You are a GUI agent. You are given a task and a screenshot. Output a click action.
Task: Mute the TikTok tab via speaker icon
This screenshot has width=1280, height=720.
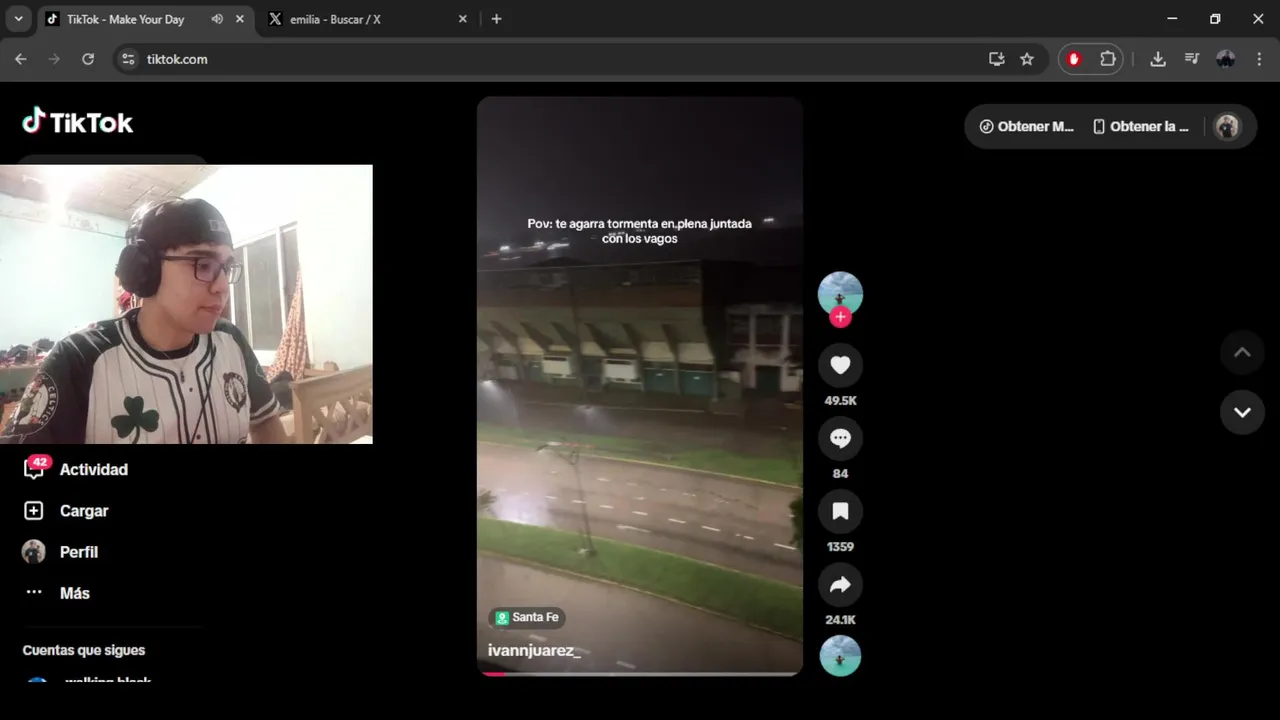pyautogui.click(x=217, y=19)
